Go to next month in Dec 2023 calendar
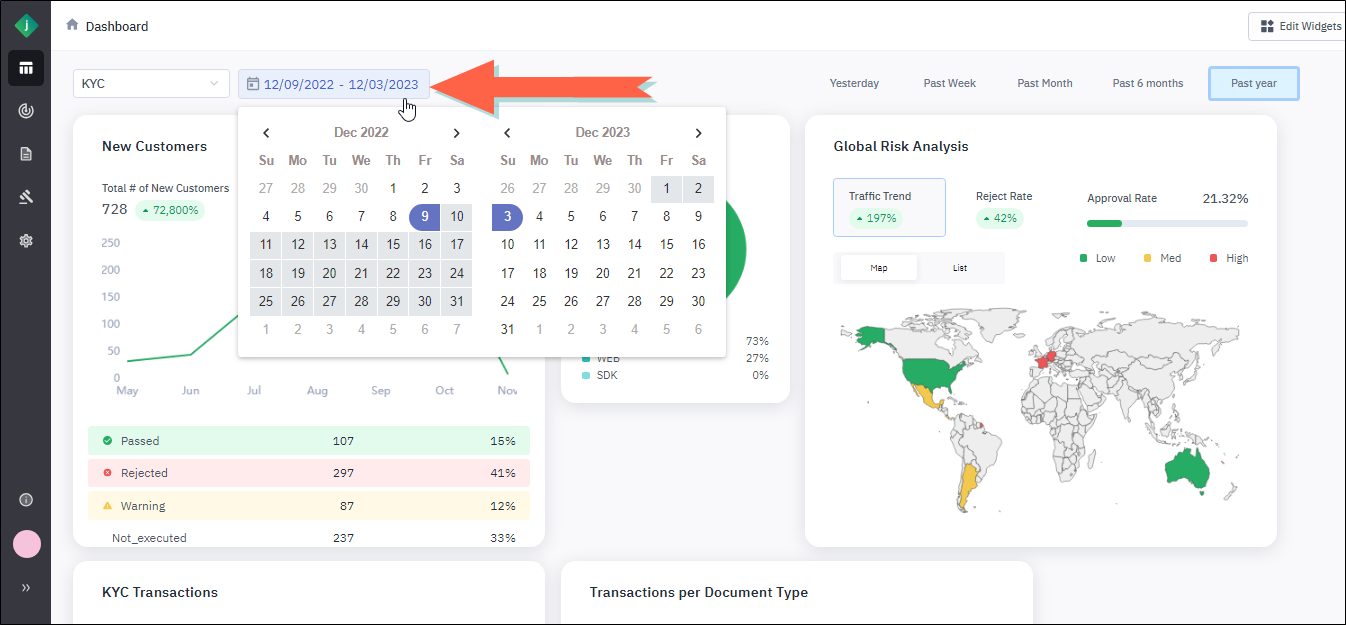The width and height of the screenshot is (1346, 625). (x=698, y=133)
